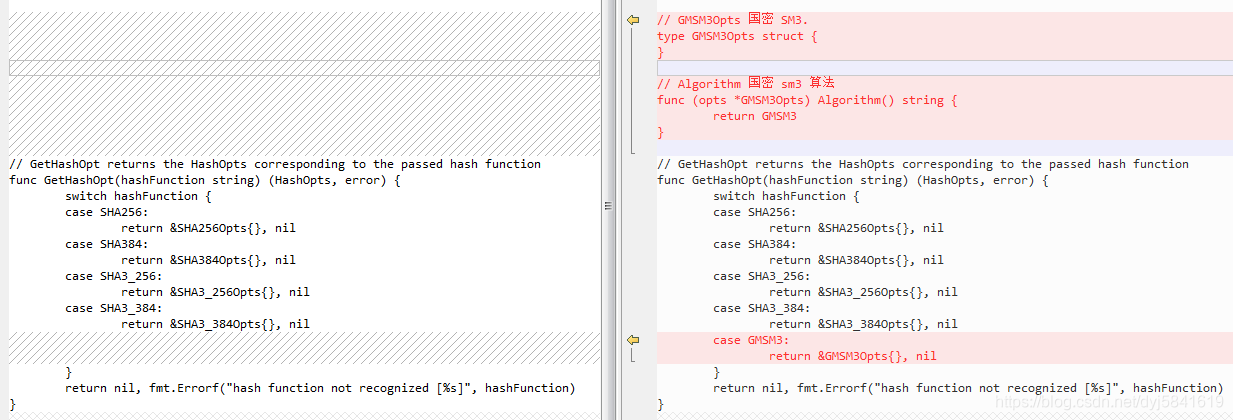Select line 'type GMSM3Opts struct {'
1233x420 pixels.
click(x=737, y=36)
